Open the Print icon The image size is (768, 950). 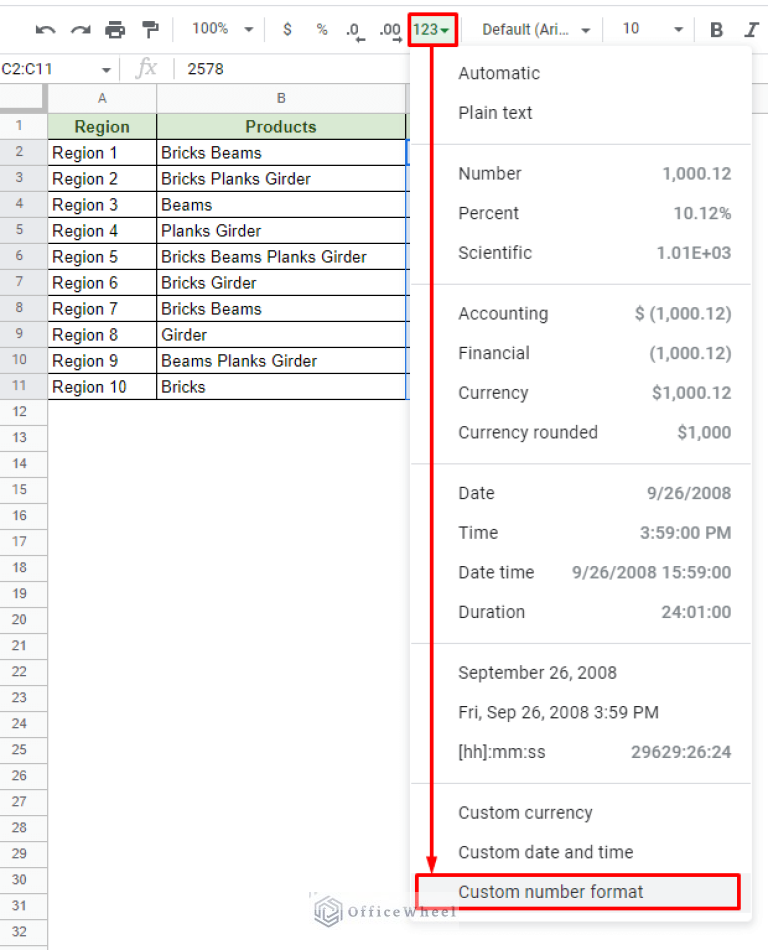[x=115, y=29]
